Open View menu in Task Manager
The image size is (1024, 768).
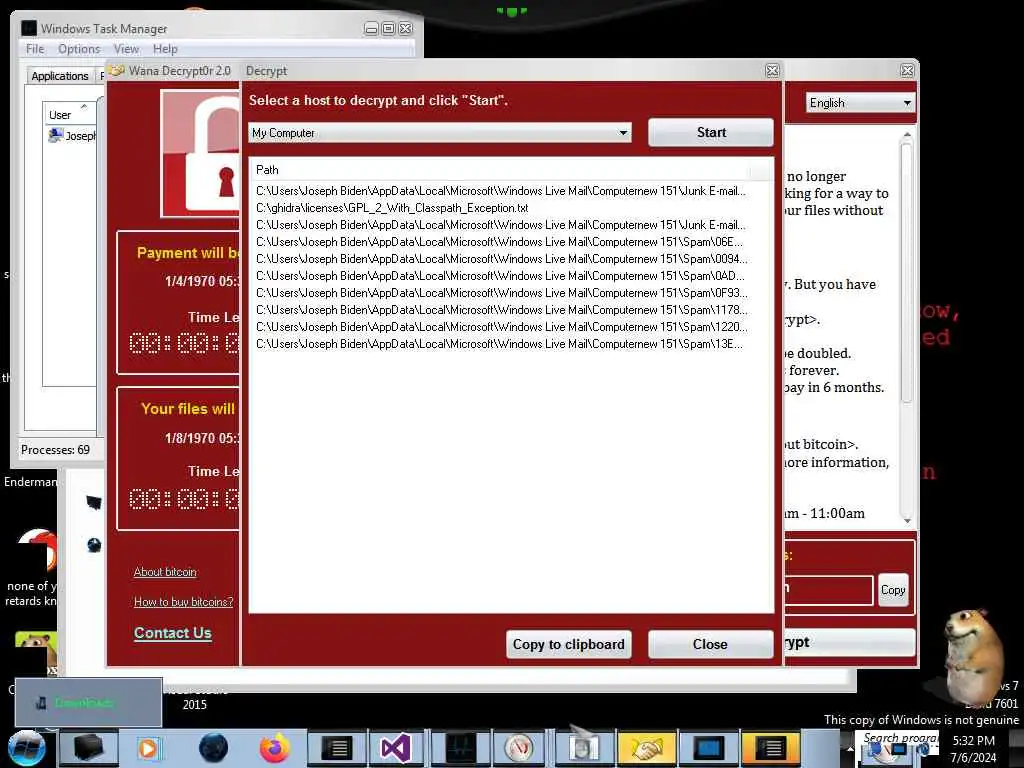126,49
